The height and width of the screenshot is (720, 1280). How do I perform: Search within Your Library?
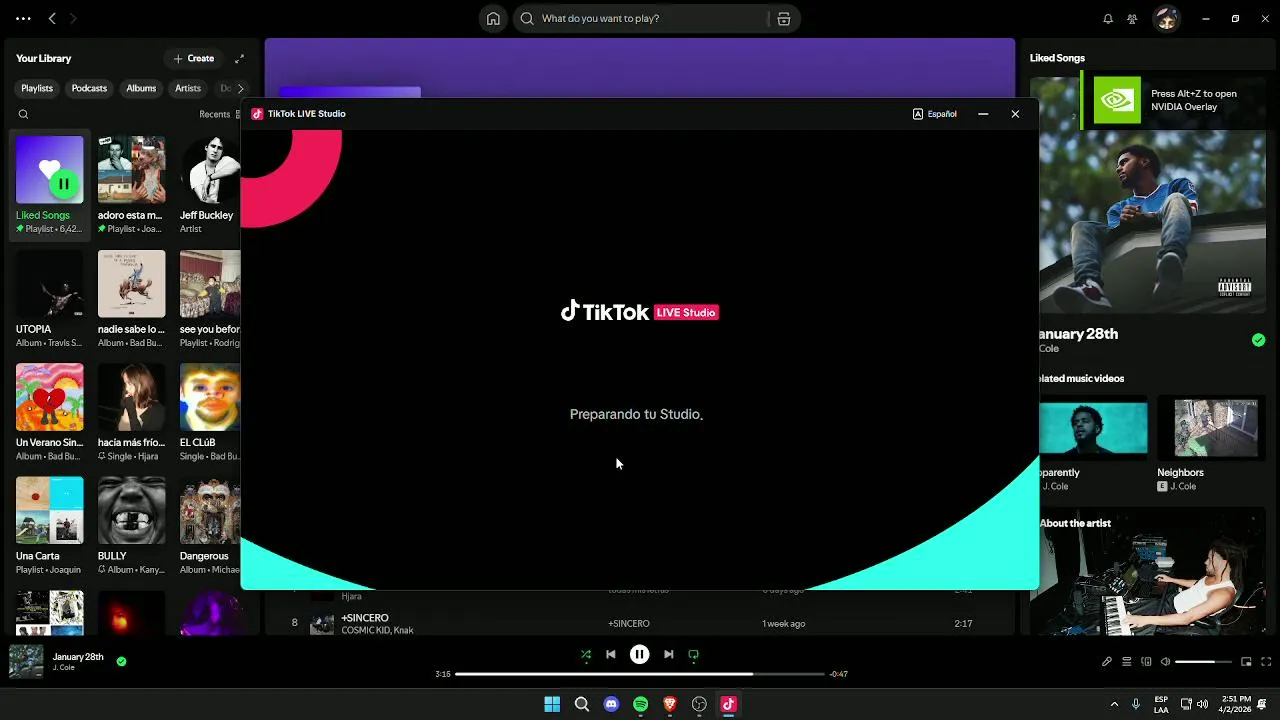23,114
